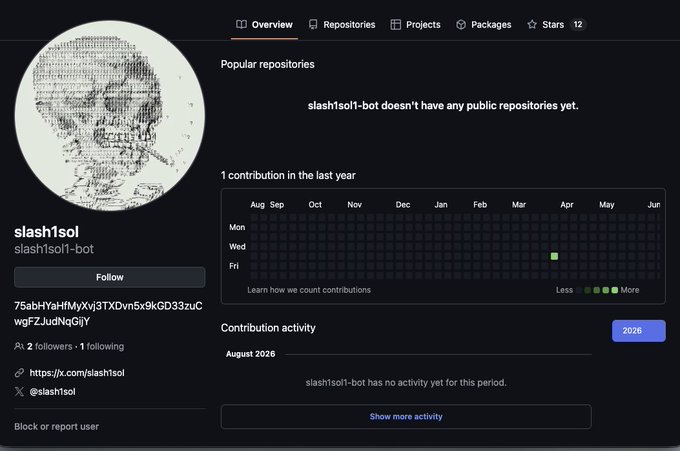Image resolution: width=680 pixels, height=451 pixels.
Task: Click the brightest green legend swatch
Action: [615, 290]
